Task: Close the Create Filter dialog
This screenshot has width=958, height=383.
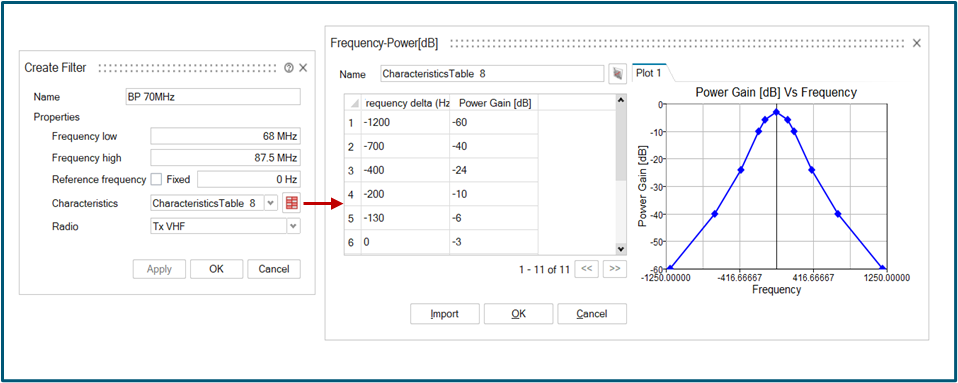Action: [303, 68]
